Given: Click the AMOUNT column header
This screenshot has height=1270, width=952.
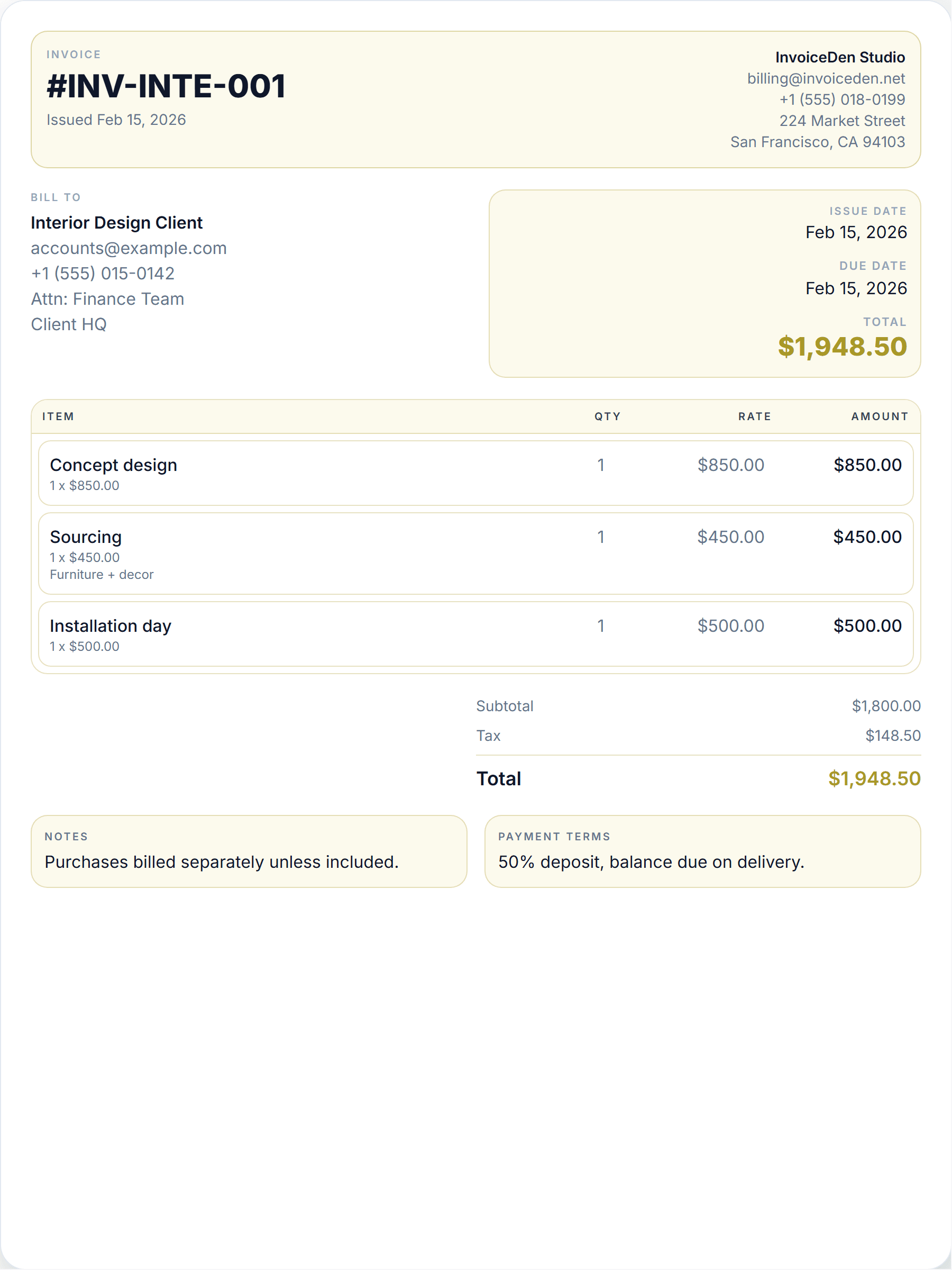Looking at the screenshot, I should click(x=879, y=416).
